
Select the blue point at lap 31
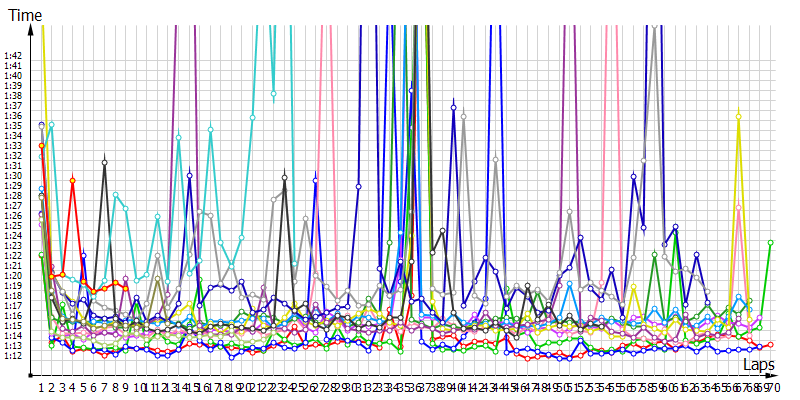[x=358, y=187]
